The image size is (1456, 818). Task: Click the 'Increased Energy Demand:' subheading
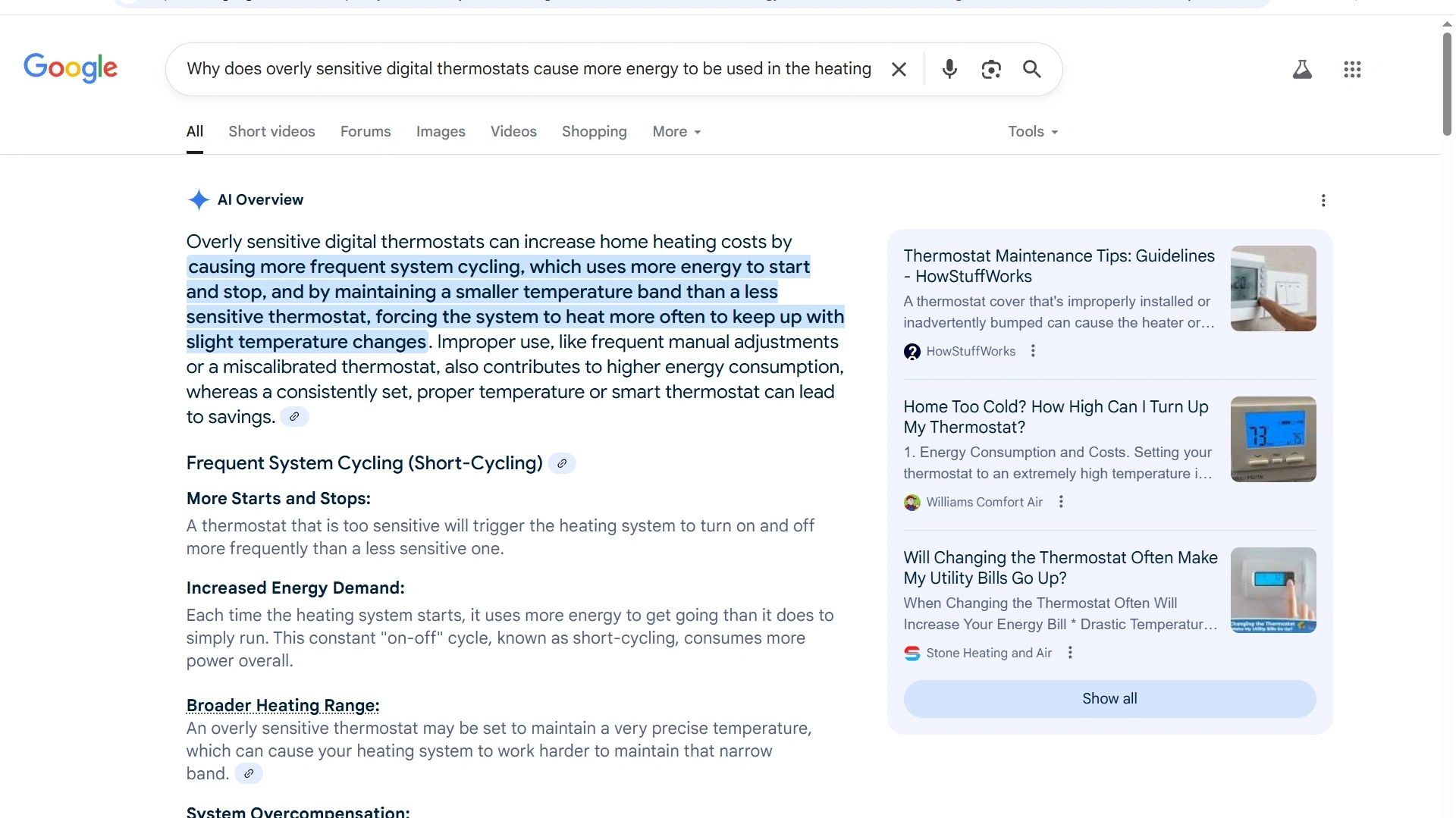296,588
